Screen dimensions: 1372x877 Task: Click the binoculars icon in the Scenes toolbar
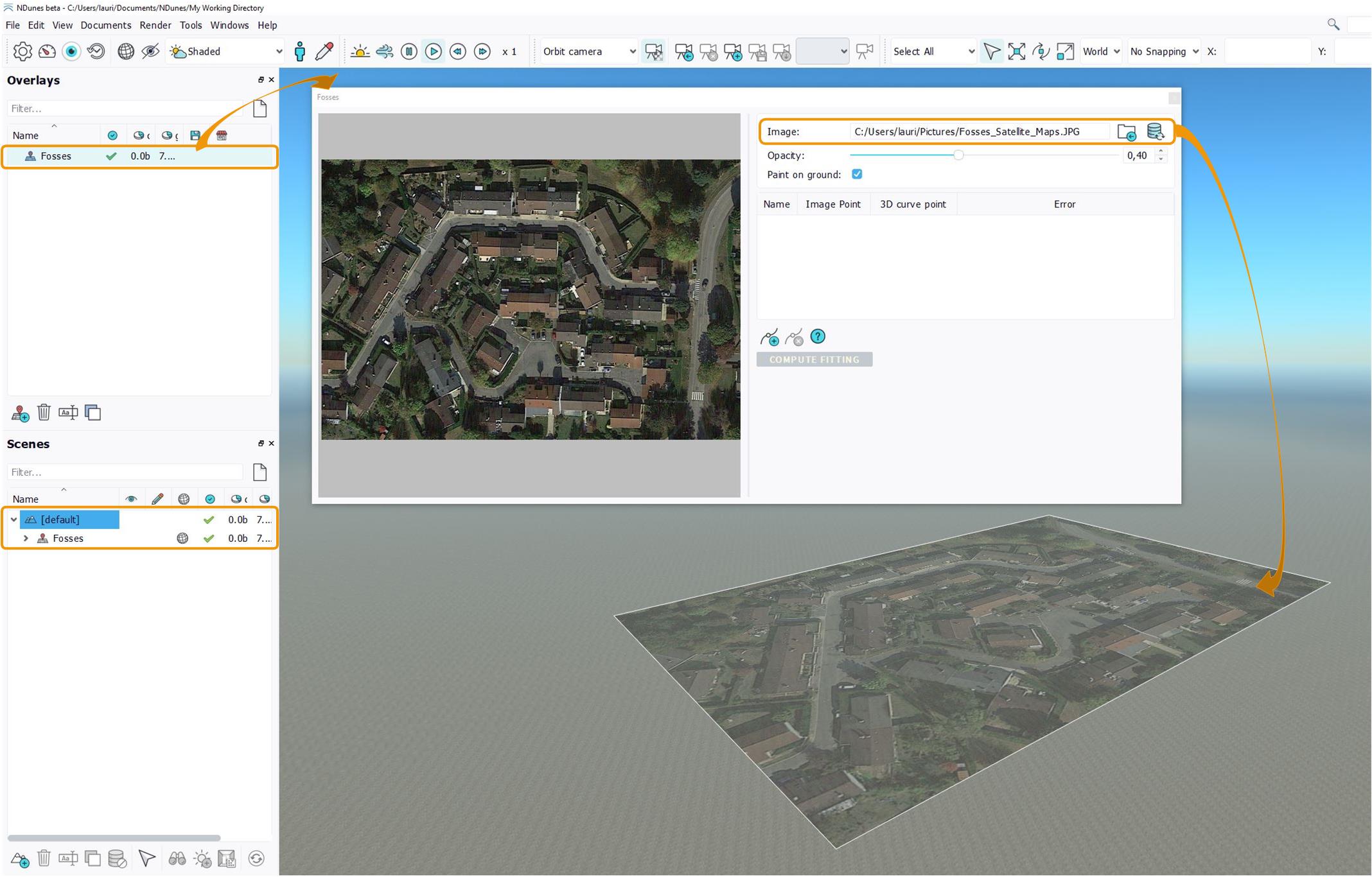177,858
